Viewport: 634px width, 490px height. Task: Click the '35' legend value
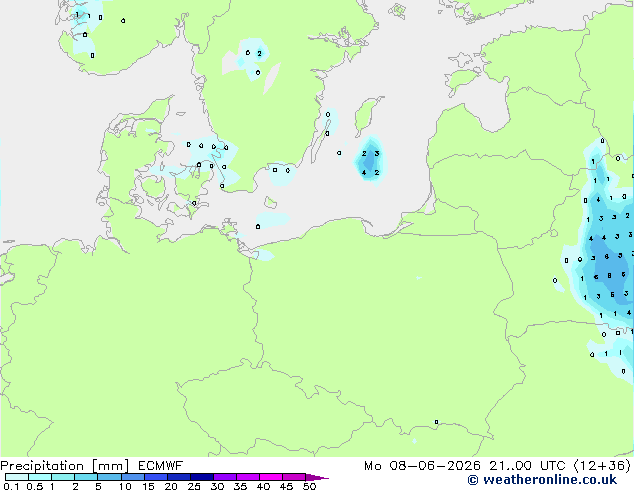pyautogui.click(x=240, y=486)
